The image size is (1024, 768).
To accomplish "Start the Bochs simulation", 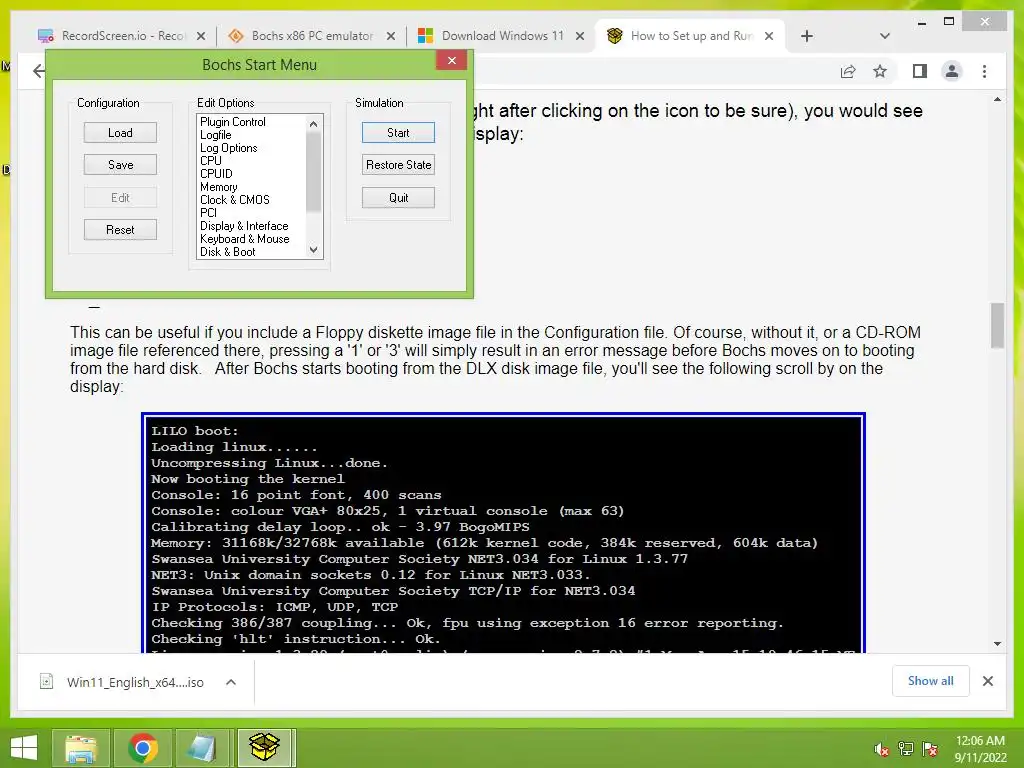I will point(398,133).
